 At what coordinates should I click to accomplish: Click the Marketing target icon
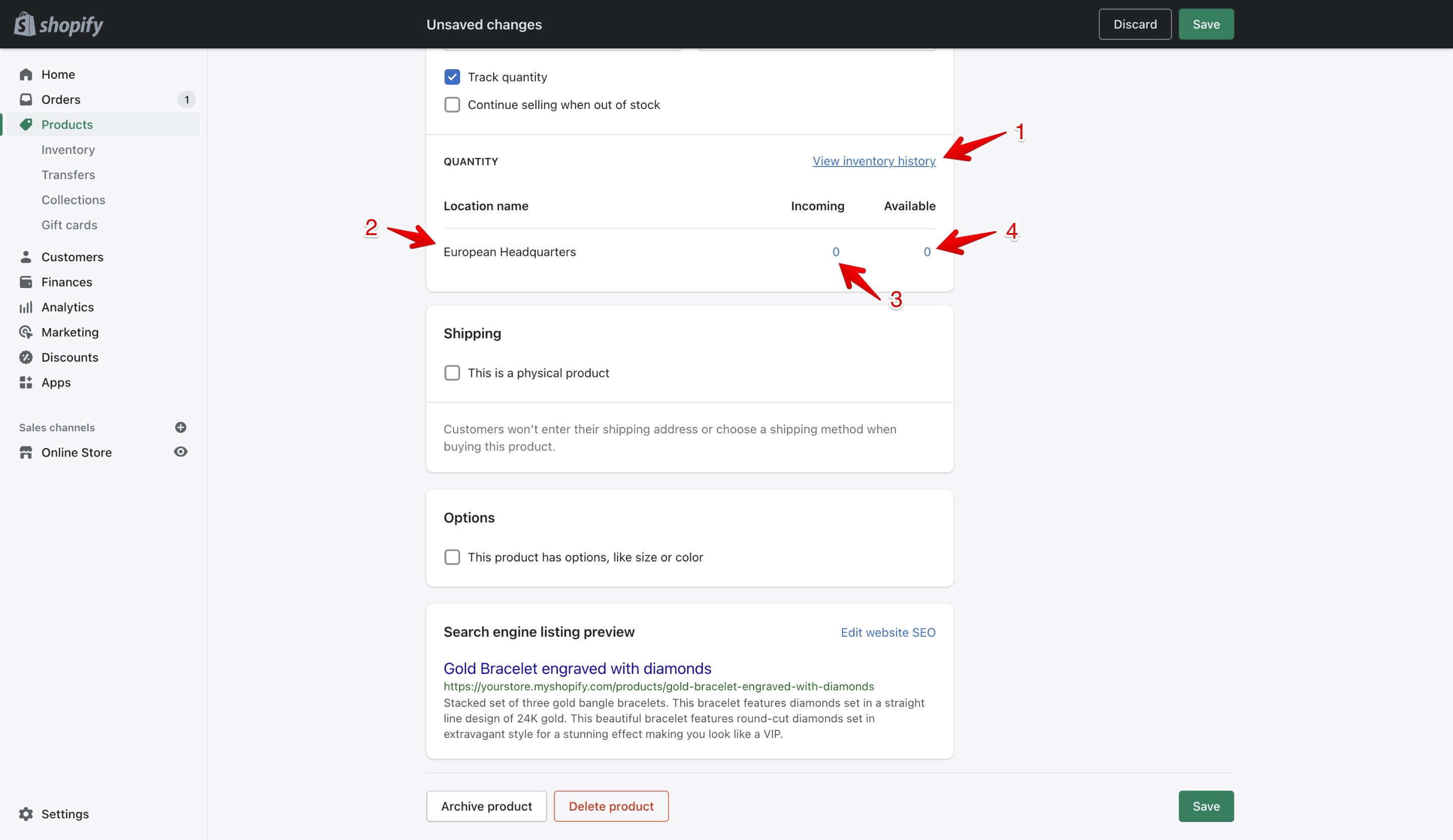[25, 332]
